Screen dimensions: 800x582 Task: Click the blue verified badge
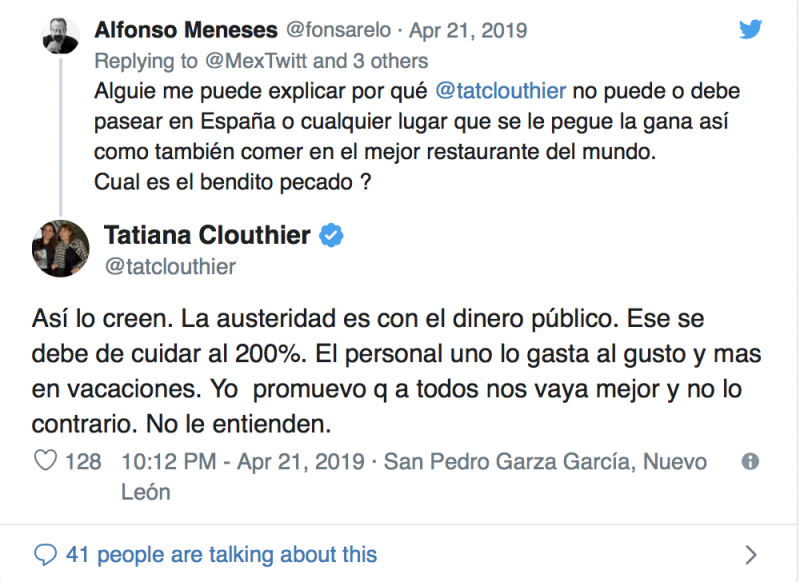pyautogui.click(x=332, y=237)
